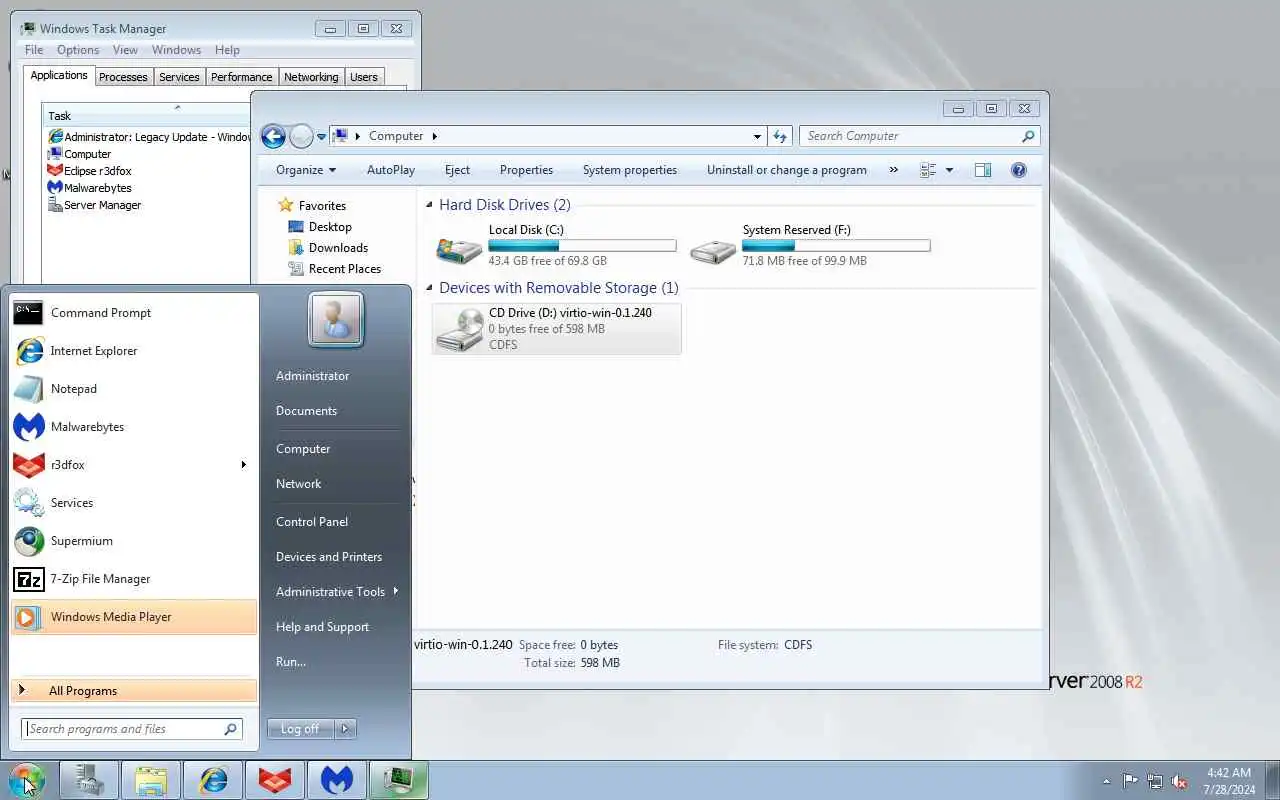Viewport: 1280px width, 800px height.
Task: Collapse Devices with Removable Storage group
Action: tap(429, 288)
